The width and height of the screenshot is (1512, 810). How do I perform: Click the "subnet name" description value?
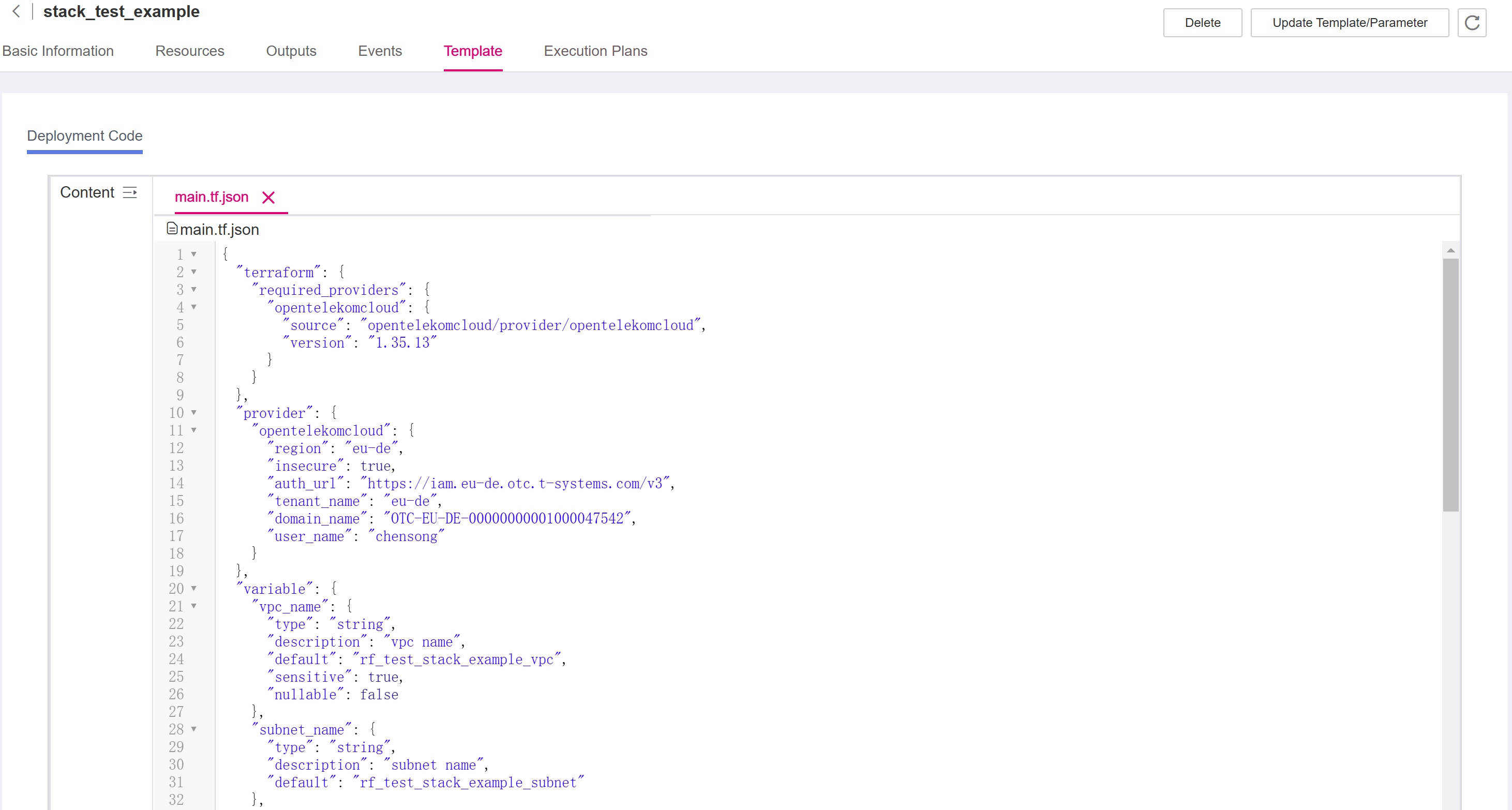(x=434, y=765)
